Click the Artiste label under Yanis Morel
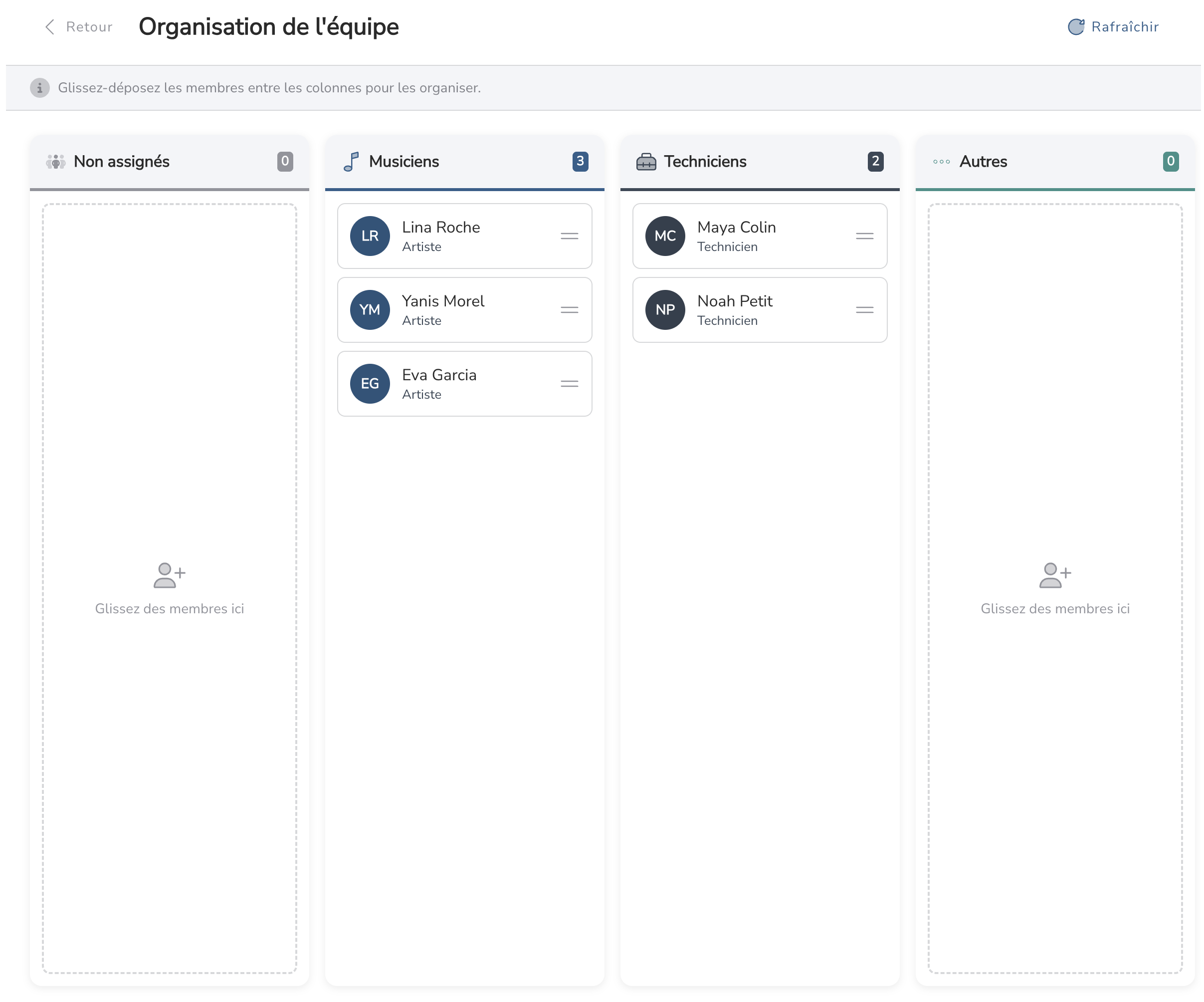This screenshot has width=1204, height=1002. click(x=421, y=321)
